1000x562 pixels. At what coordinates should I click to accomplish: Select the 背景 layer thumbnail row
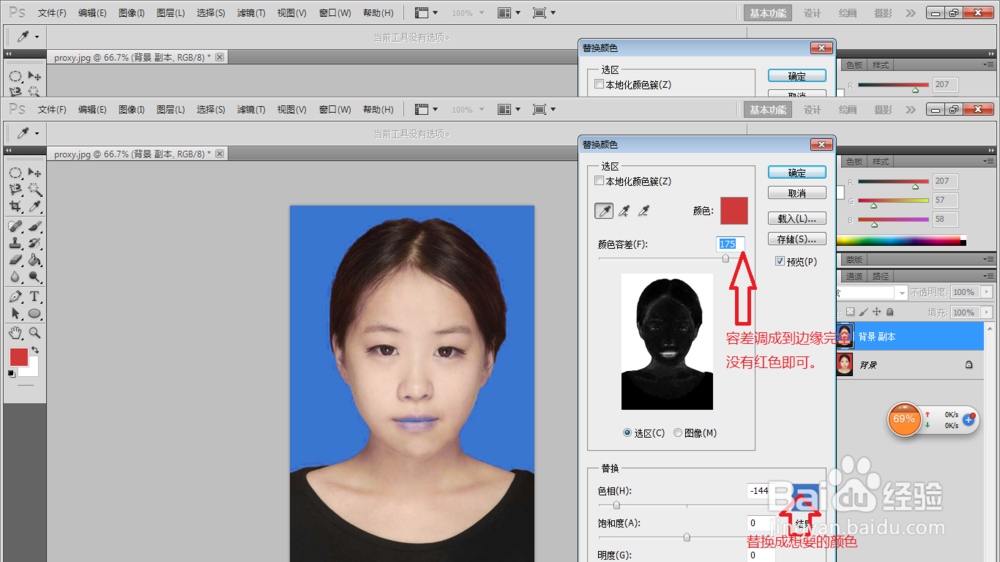coord(910,364)
